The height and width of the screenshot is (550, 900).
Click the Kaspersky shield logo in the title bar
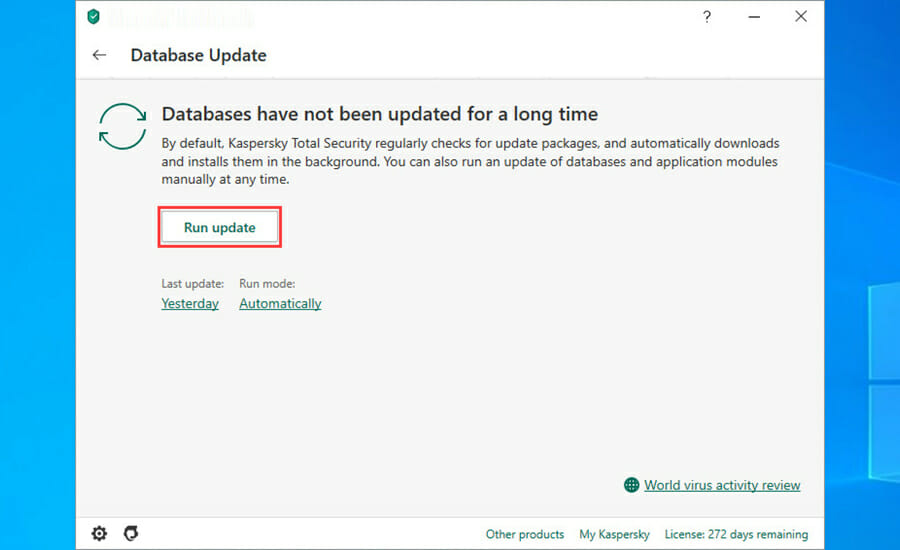coord(94,17)
